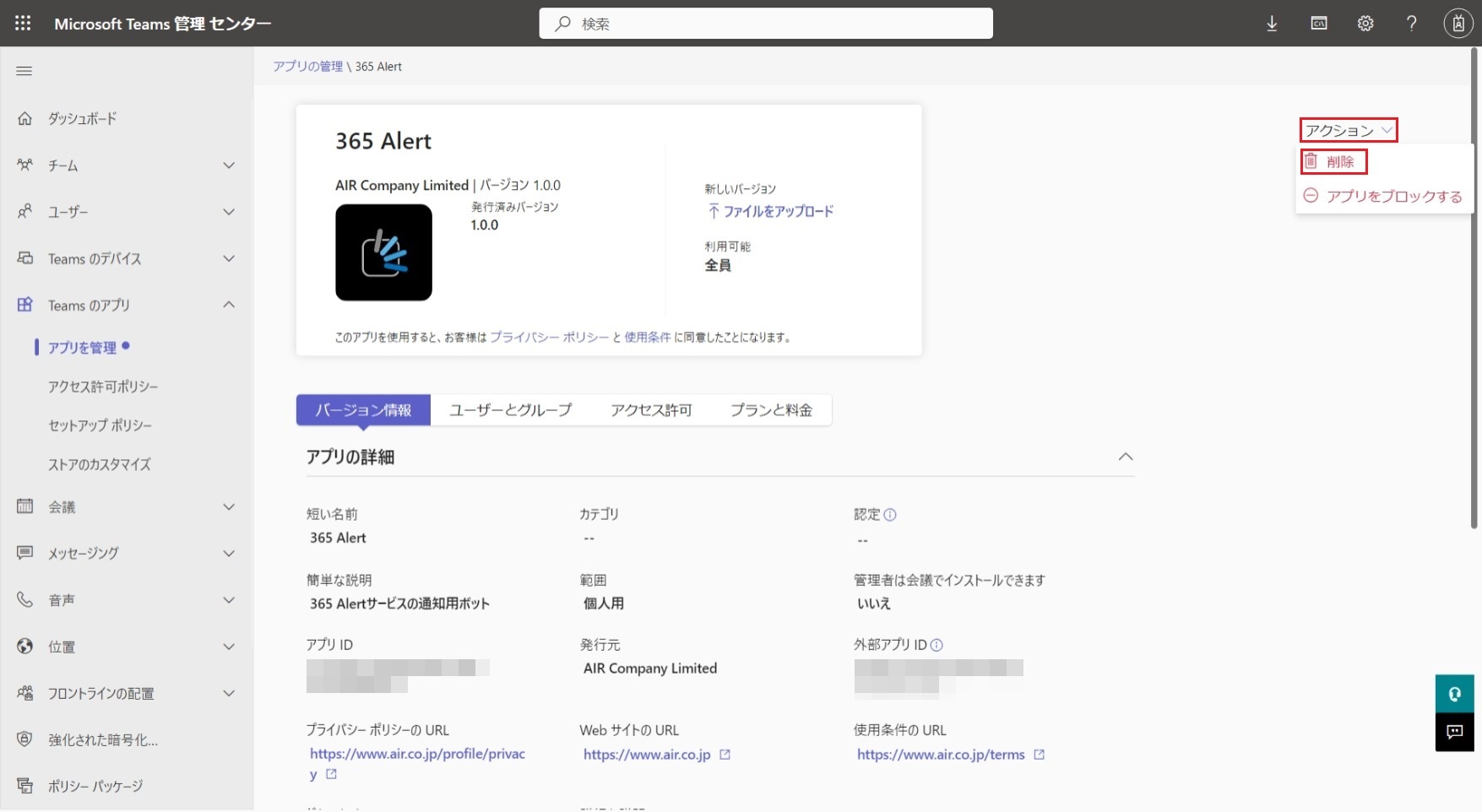The image size is (1482, 812).
Task: Click the help question mark icon
Action: (1411, 24)
